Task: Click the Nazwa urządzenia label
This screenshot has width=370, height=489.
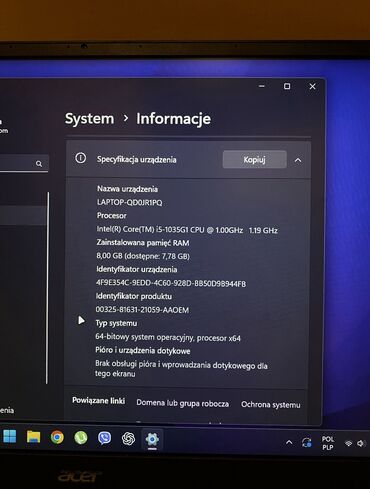Action: 127,189
